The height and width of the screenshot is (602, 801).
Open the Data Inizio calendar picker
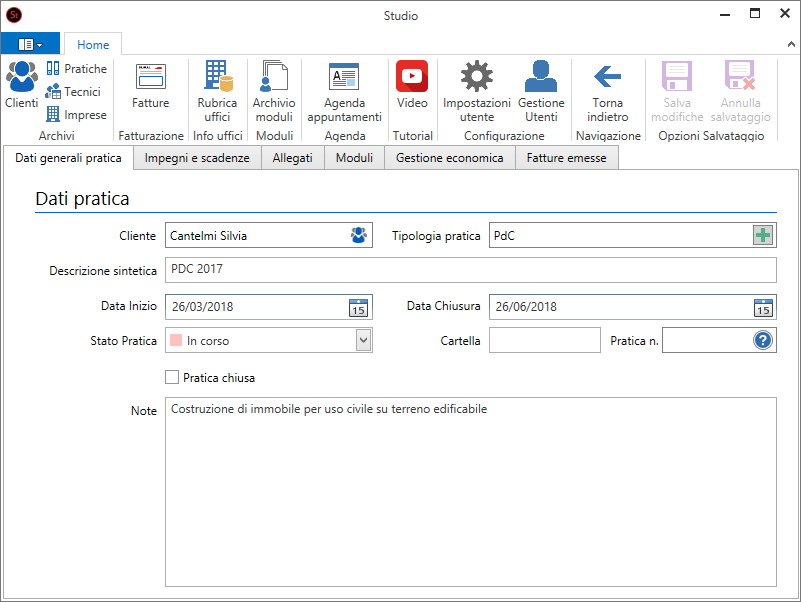tap(358, 308)
